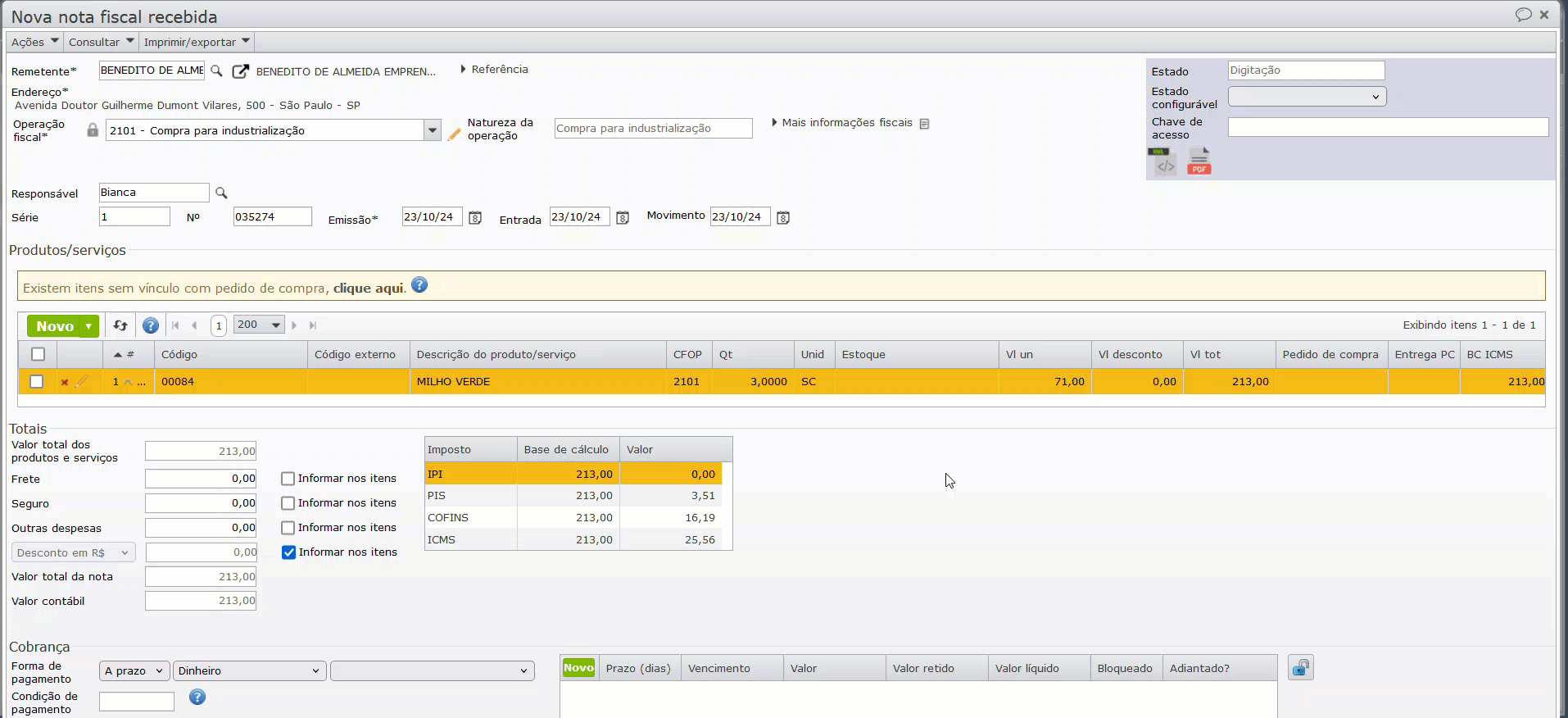The width and height of the screenshot is (1568, 718).
Task: Click the refresh icon in items toolbar
Action: 120,326
